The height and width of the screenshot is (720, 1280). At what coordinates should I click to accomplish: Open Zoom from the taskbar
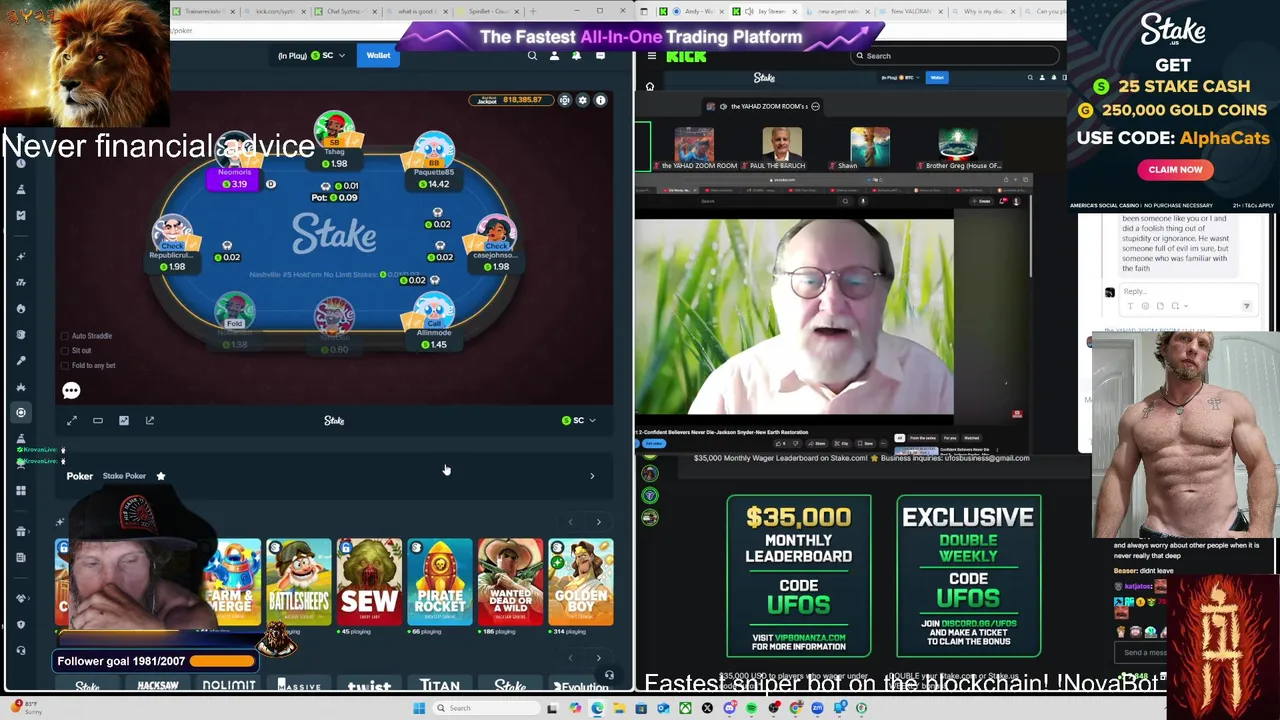818,708
